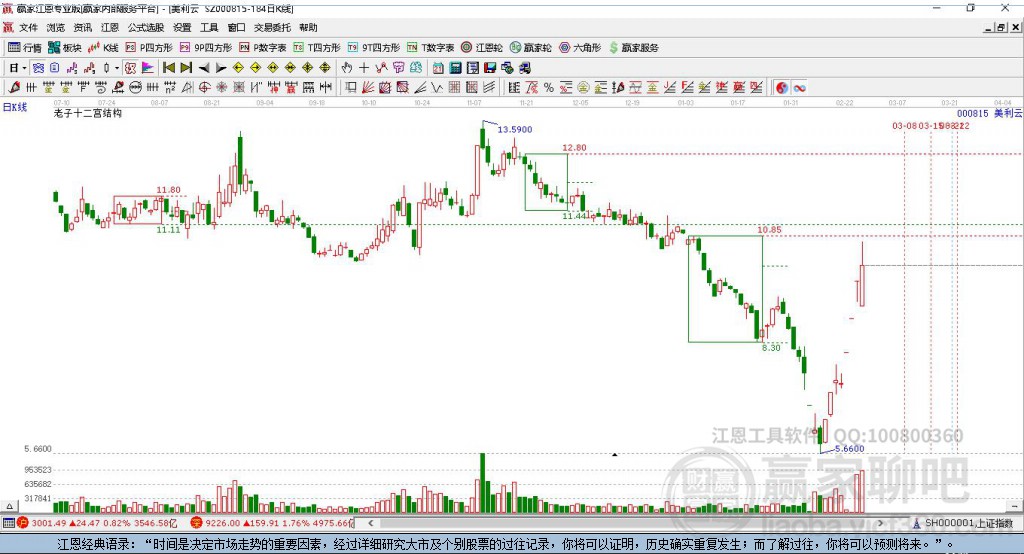Click the circled target crosshair tool
This screenshot has width=1024, height=554.
click(x=204, y=88)
